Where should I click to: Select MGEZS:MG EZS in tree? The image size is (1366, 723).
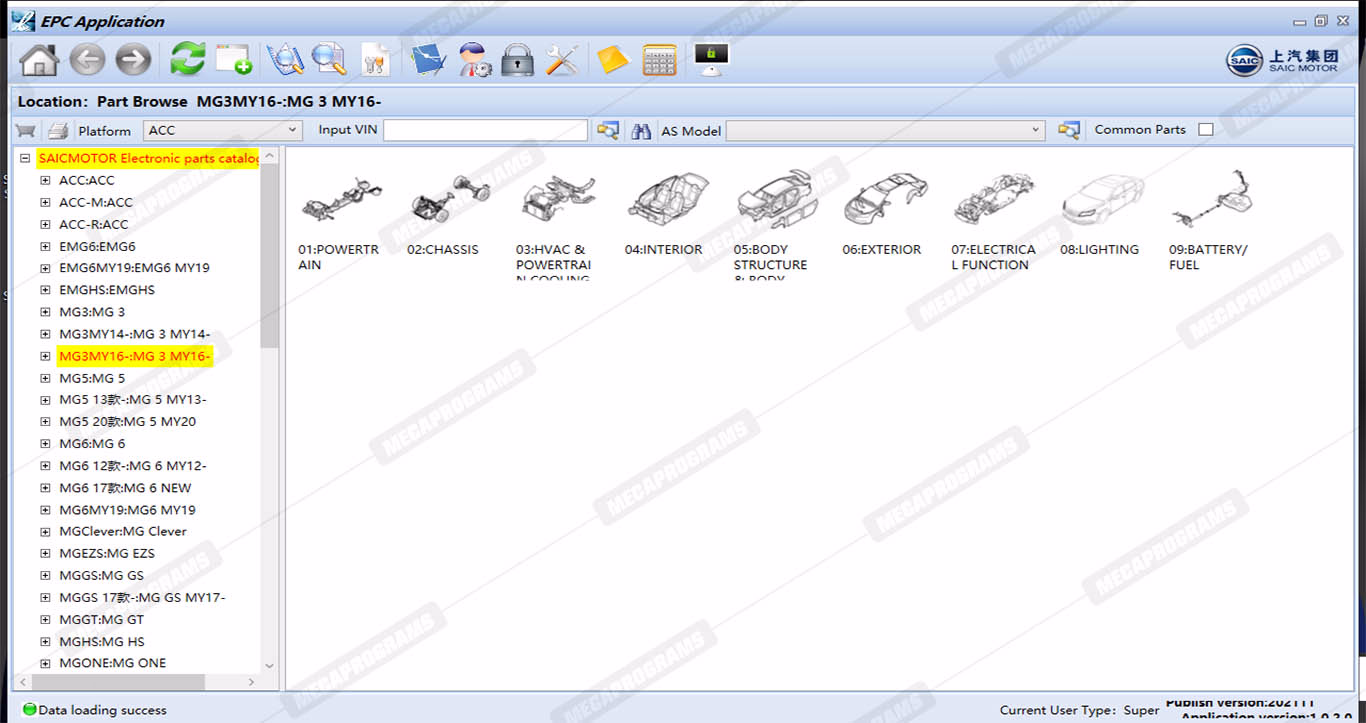point(106,553)
